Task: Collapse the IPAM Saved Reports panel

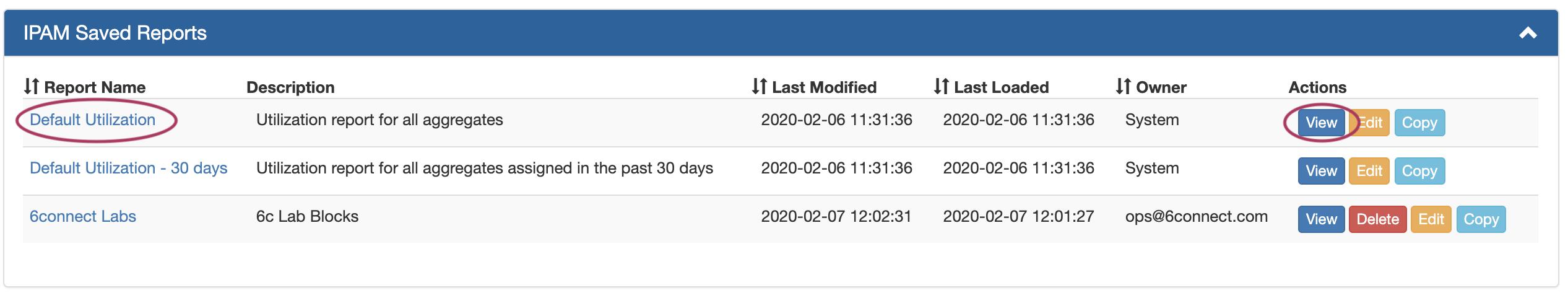Action: coord(1528,33)
